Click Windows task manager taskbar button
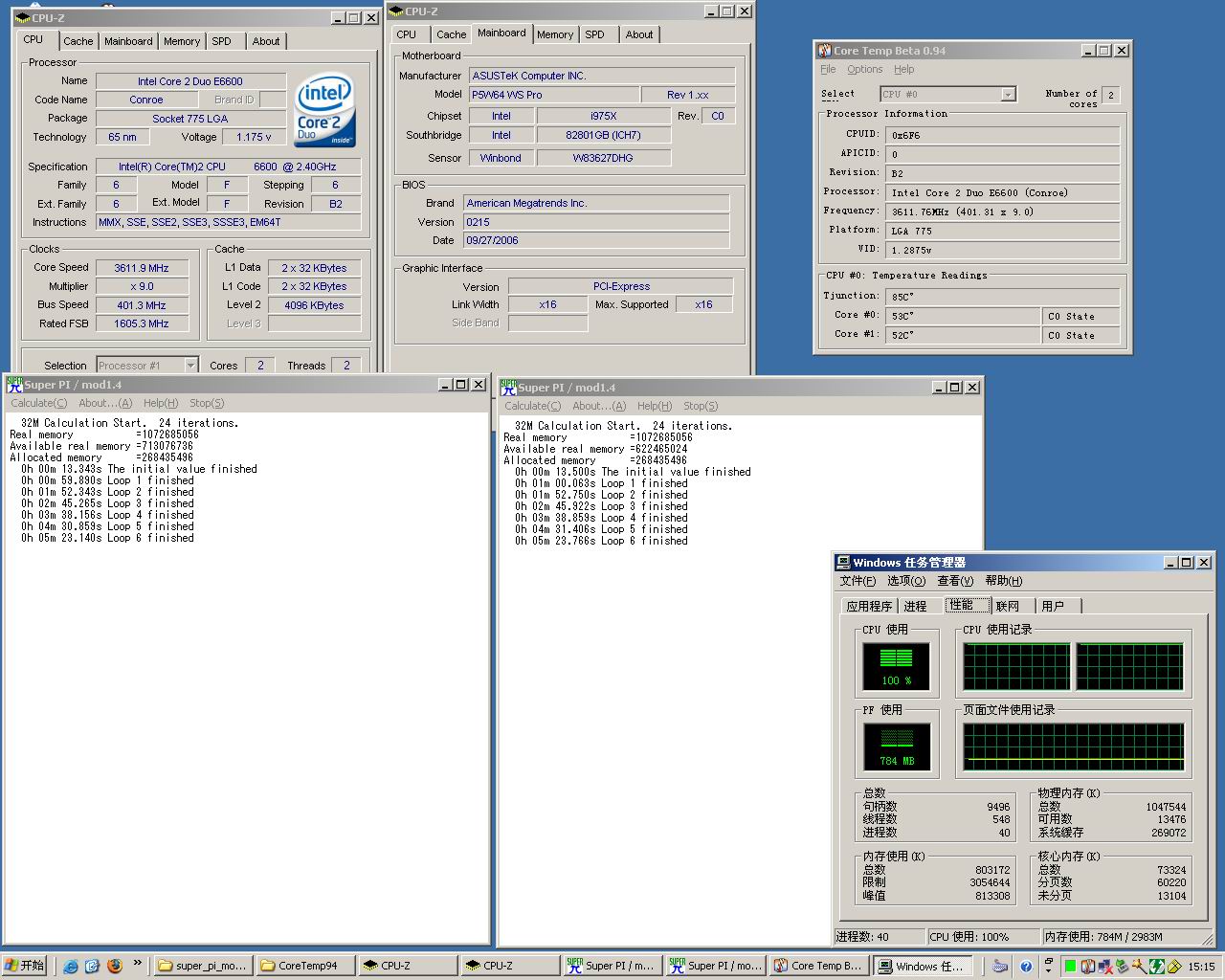This screenshot has height=980, width=1225. point(924,966)
